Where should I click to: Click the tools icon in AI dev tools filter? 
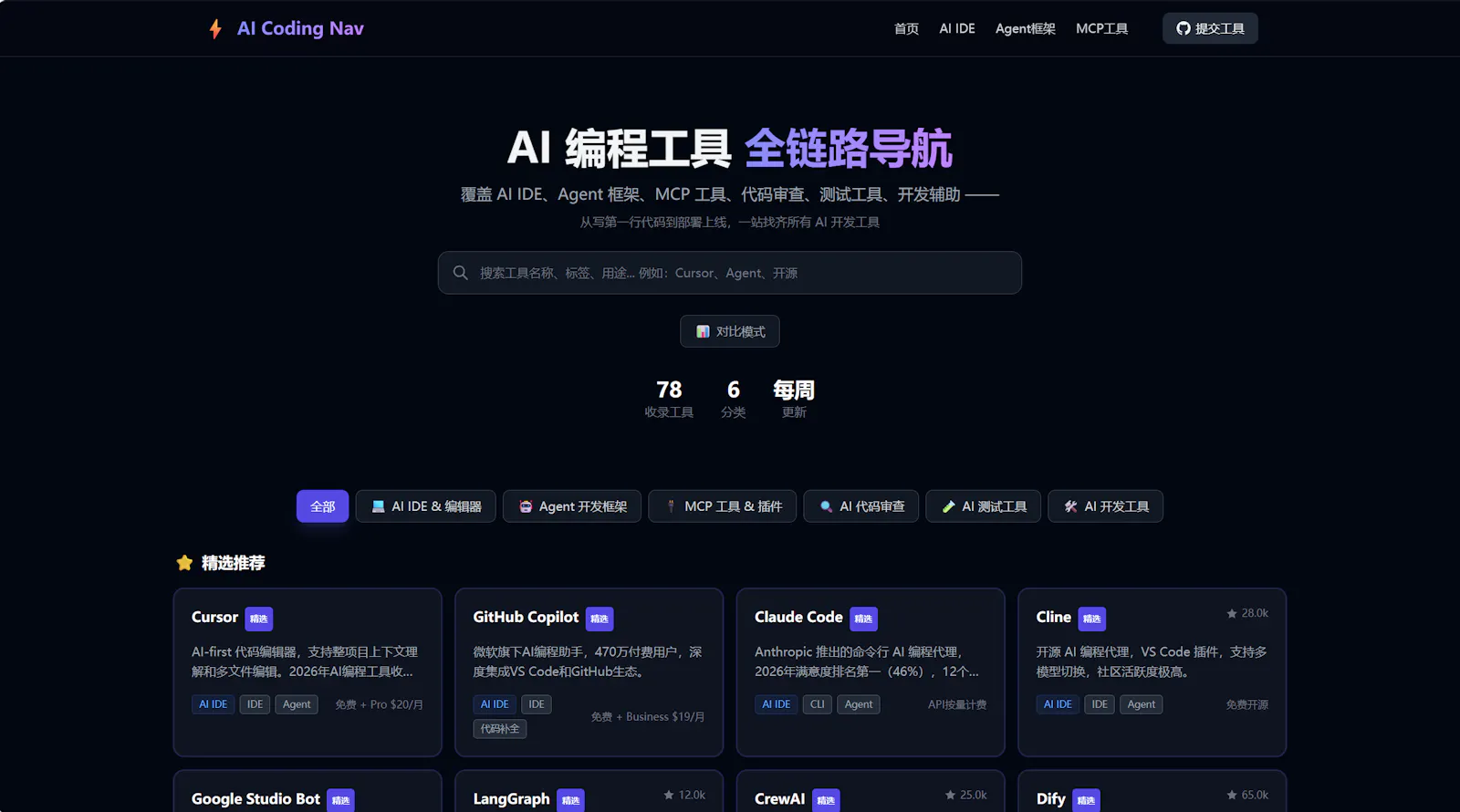[x=1070, y=506]
